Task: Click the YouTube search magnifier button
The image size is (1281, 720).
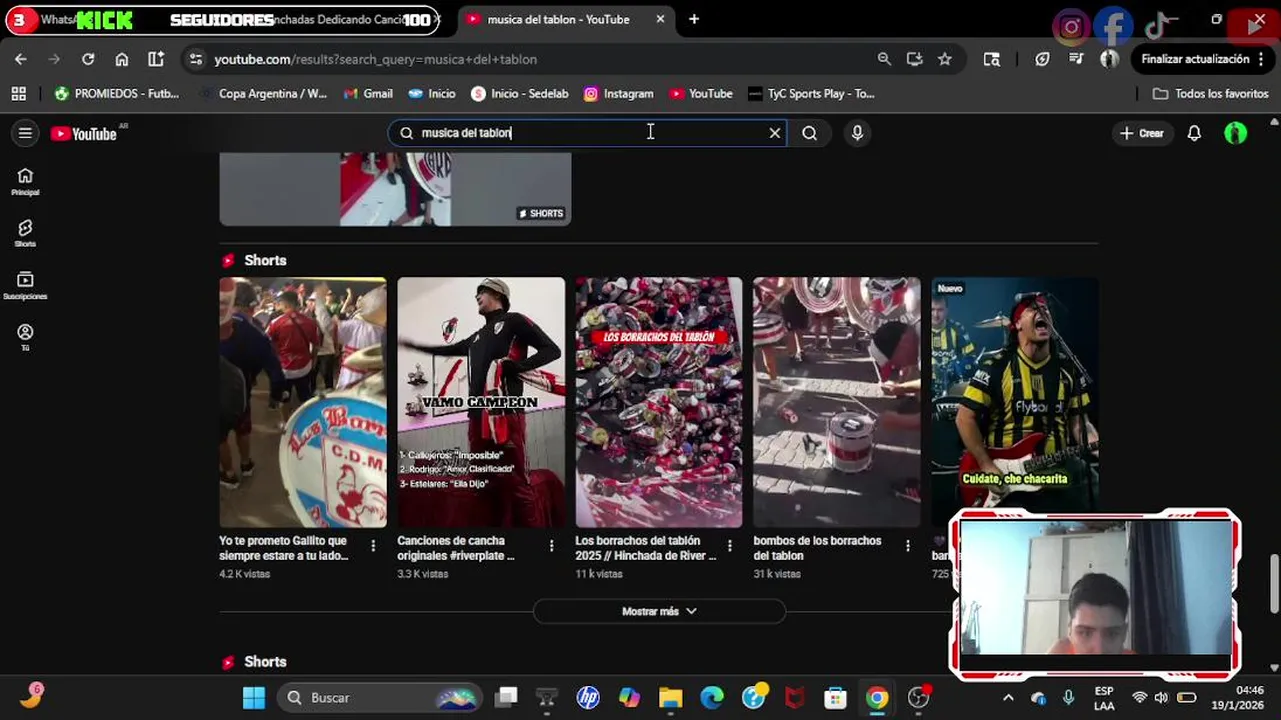Action: (809, 133)
